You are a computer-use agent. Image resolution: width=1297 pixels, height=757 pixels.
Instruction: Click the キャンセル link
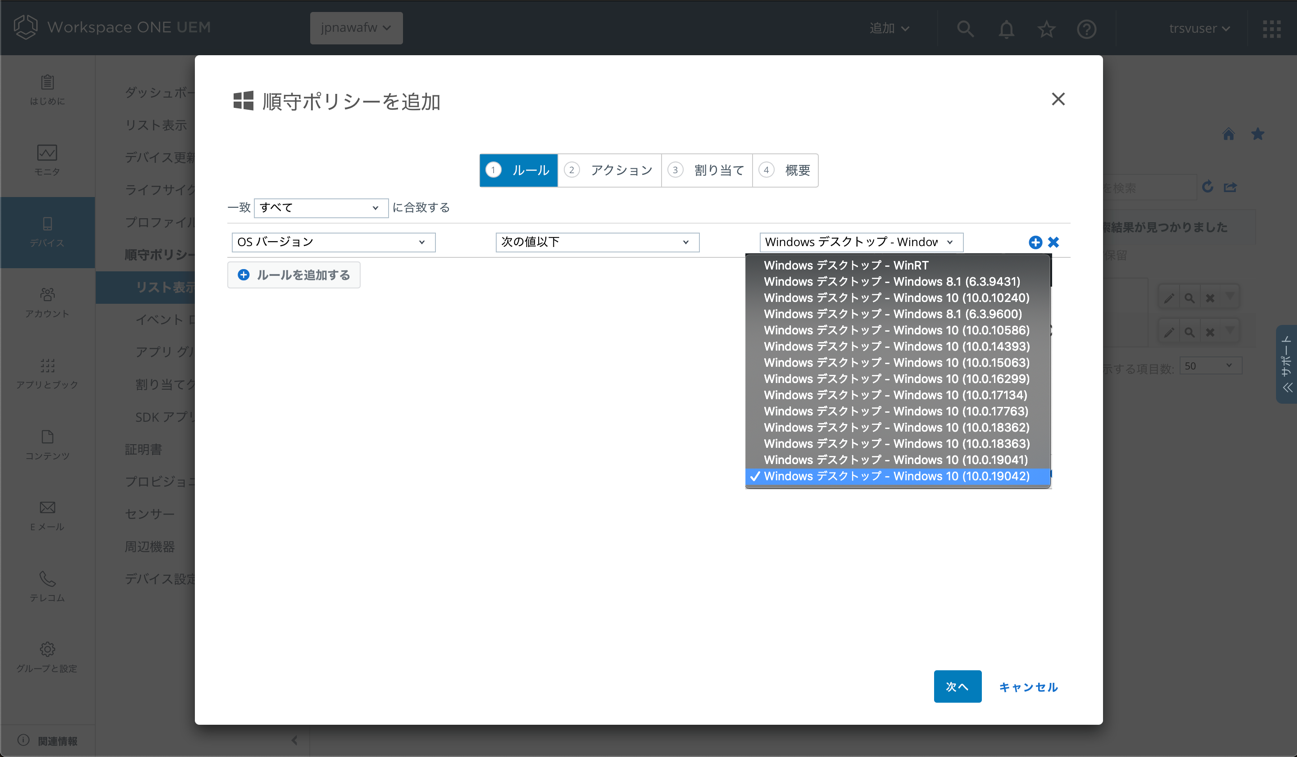coord(1028,687)
